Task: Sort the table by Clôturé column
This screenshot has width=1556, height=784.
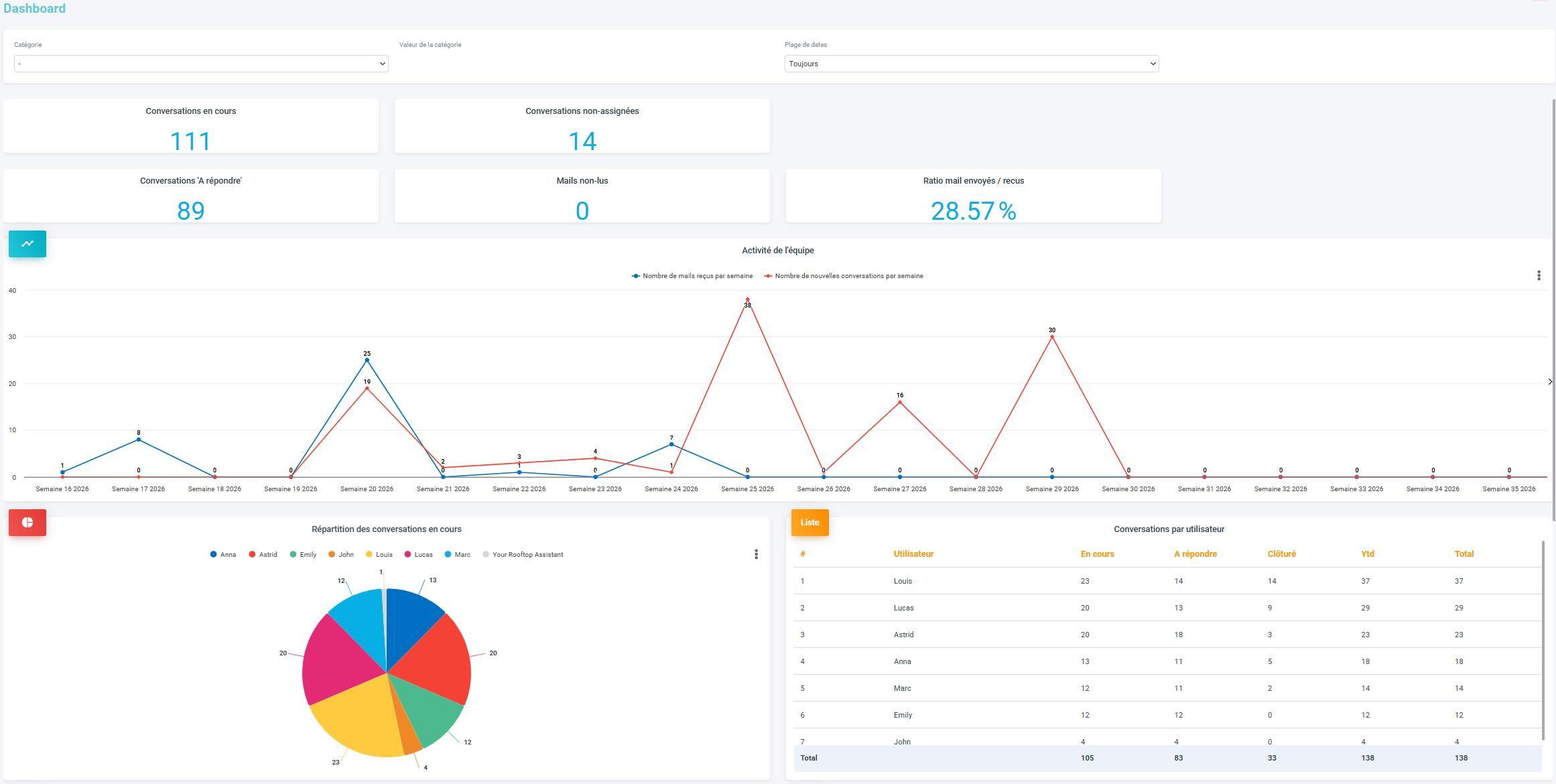Action: pyautogui.click(x=1281, y=554)
